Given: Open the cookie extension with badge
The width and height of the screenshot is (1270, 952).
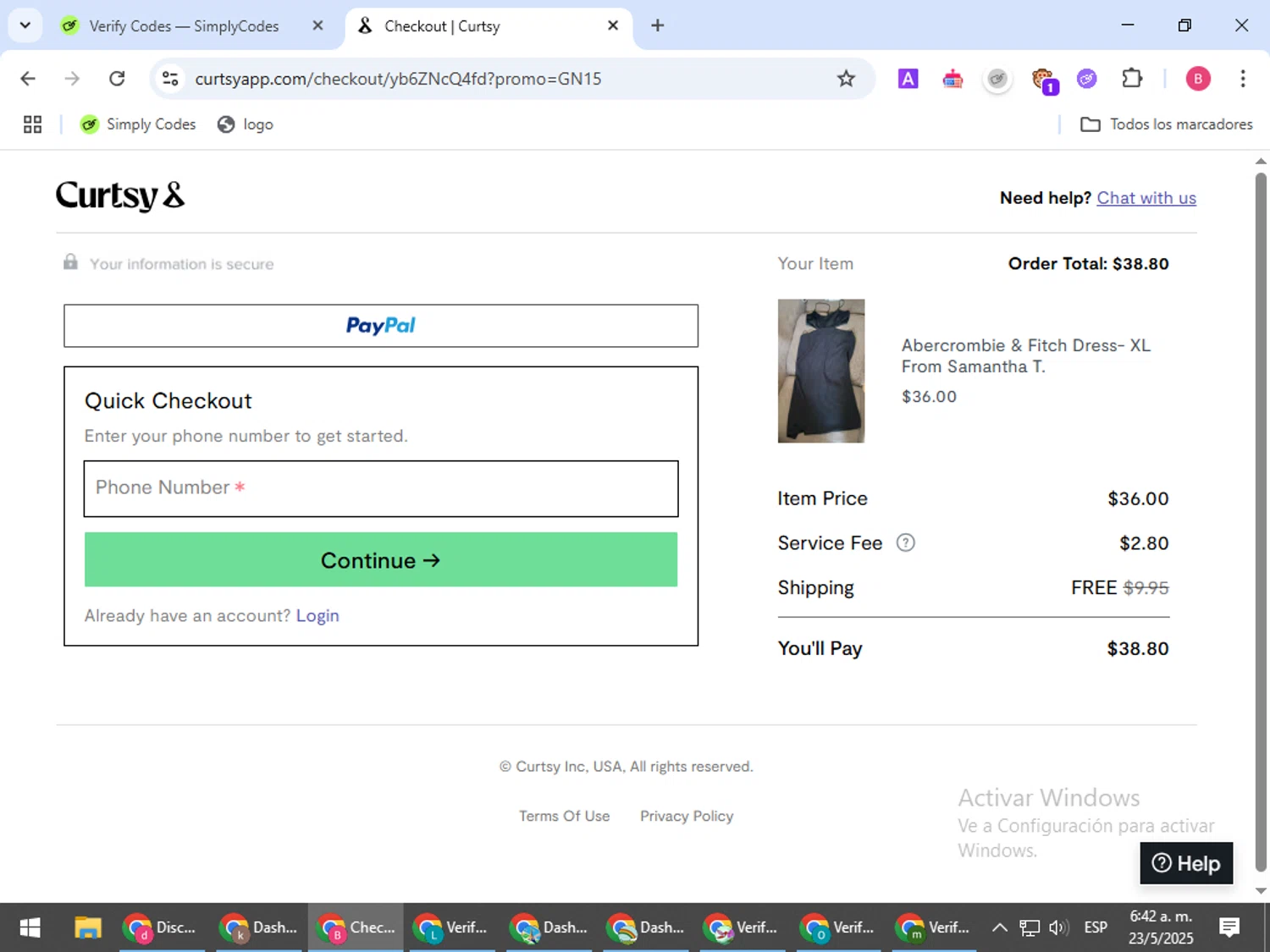Looking at the screenshot, I should tap(1043, 80).
